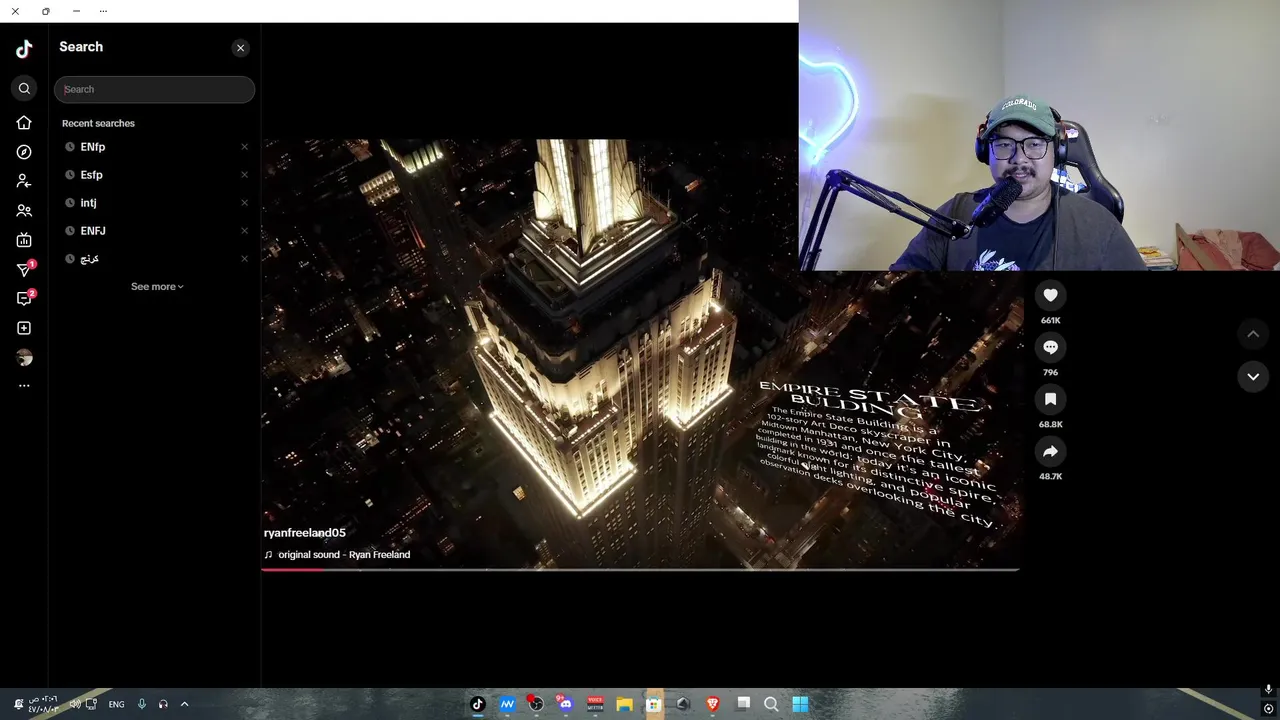This screenshot has width=1280, height=720.
Task: Select recent search intj
Action: 88,203
